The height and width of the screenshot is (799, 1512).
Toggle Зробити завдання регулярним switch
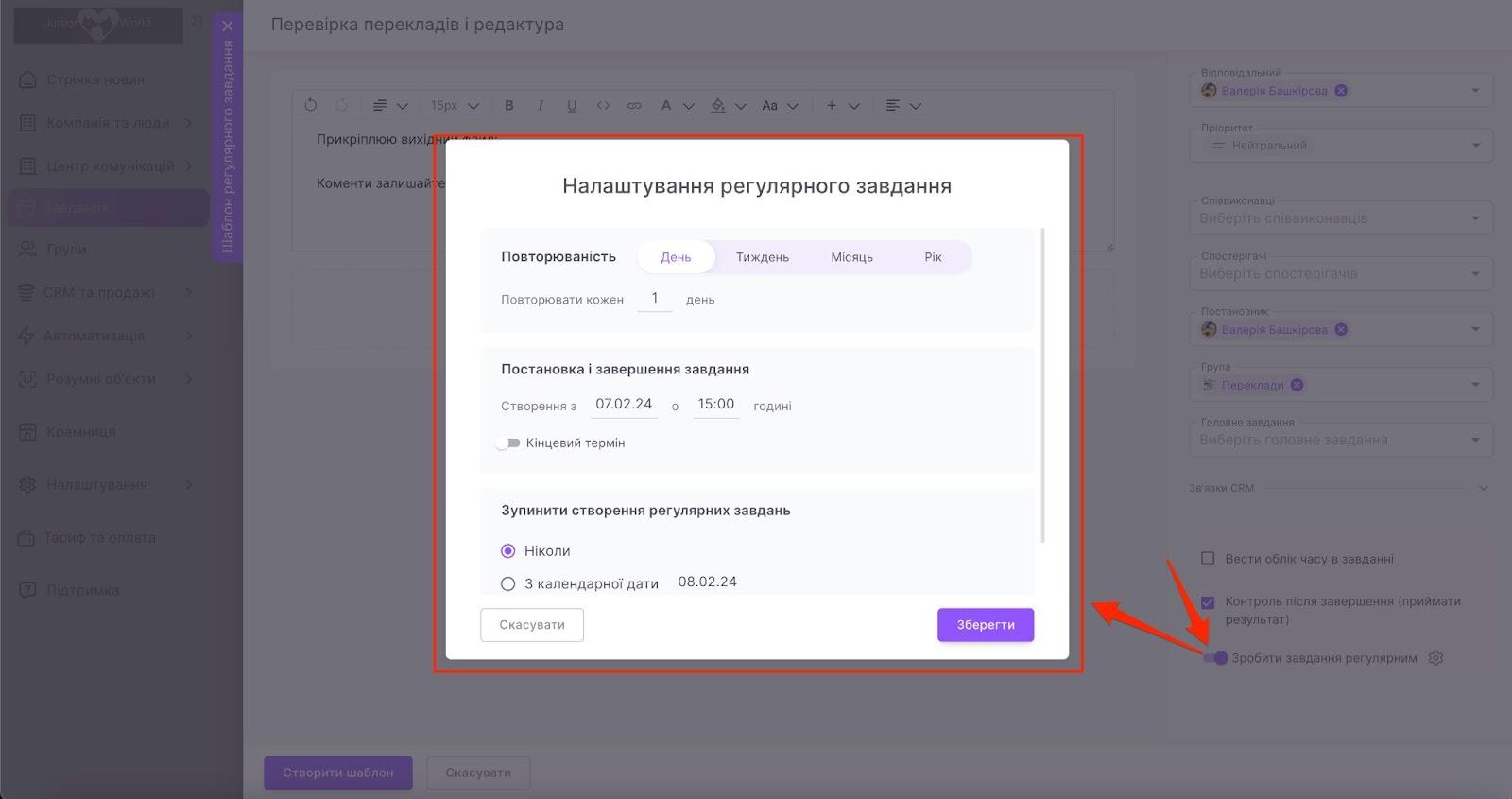[1215, 658]
